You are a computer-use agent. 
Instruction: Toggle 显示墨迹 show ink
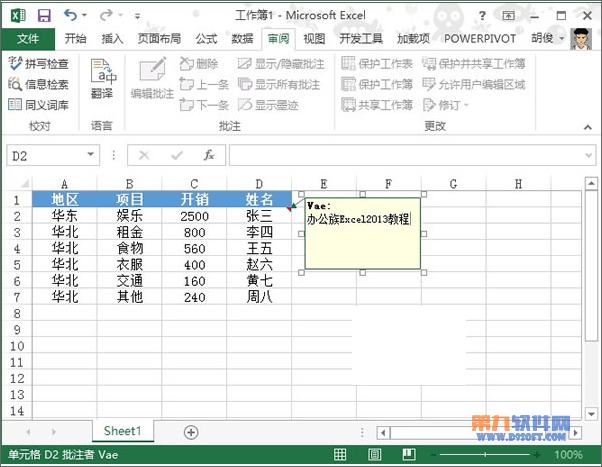pos(268,104)
